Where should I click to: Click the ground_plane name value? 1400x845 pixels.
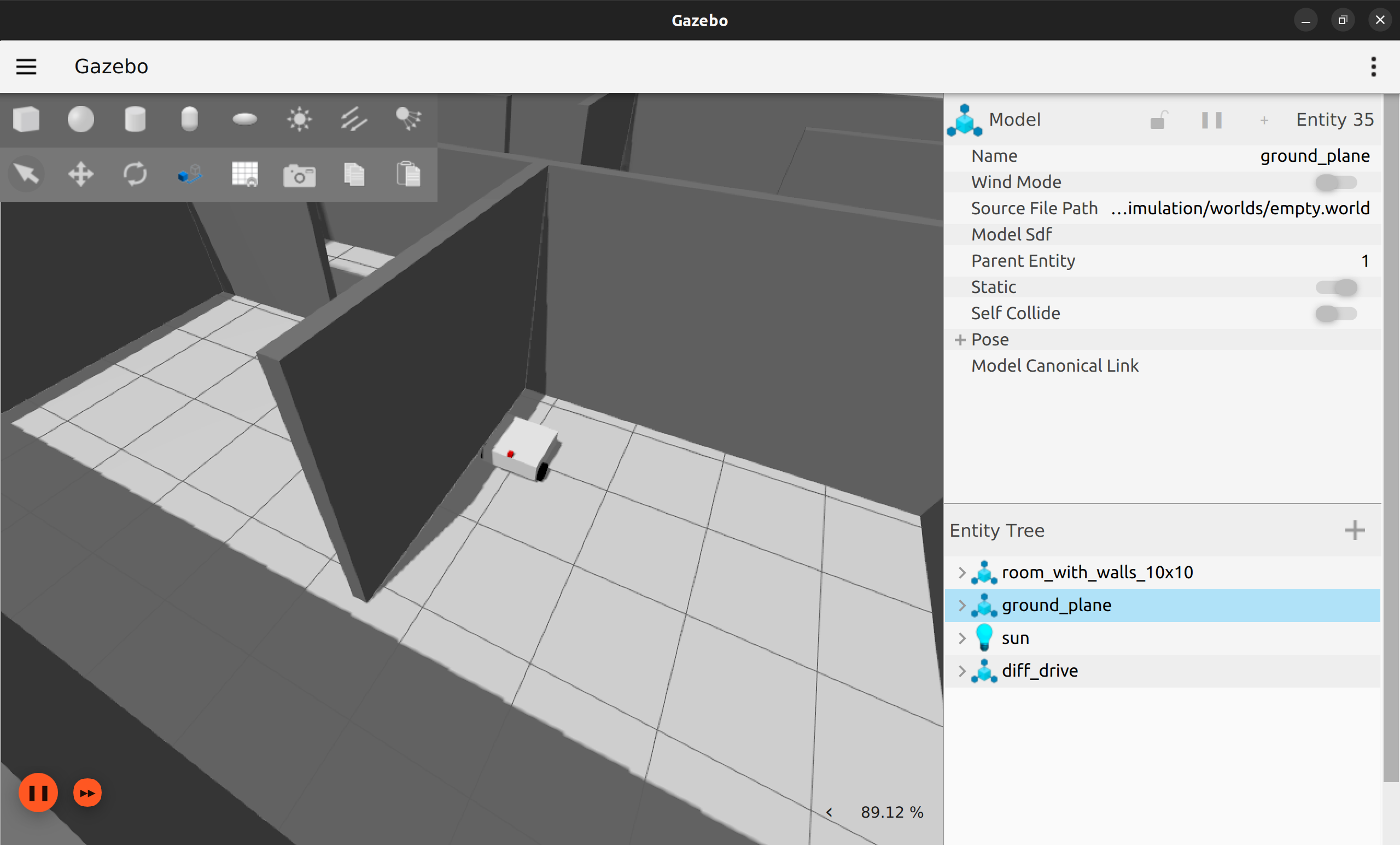coord(1314,156)
